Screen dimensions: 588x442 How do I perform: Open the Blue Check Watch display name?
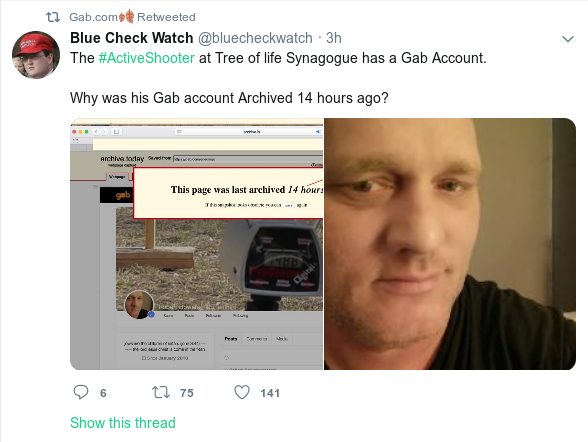pyautogui.click(x=132, y=38)
